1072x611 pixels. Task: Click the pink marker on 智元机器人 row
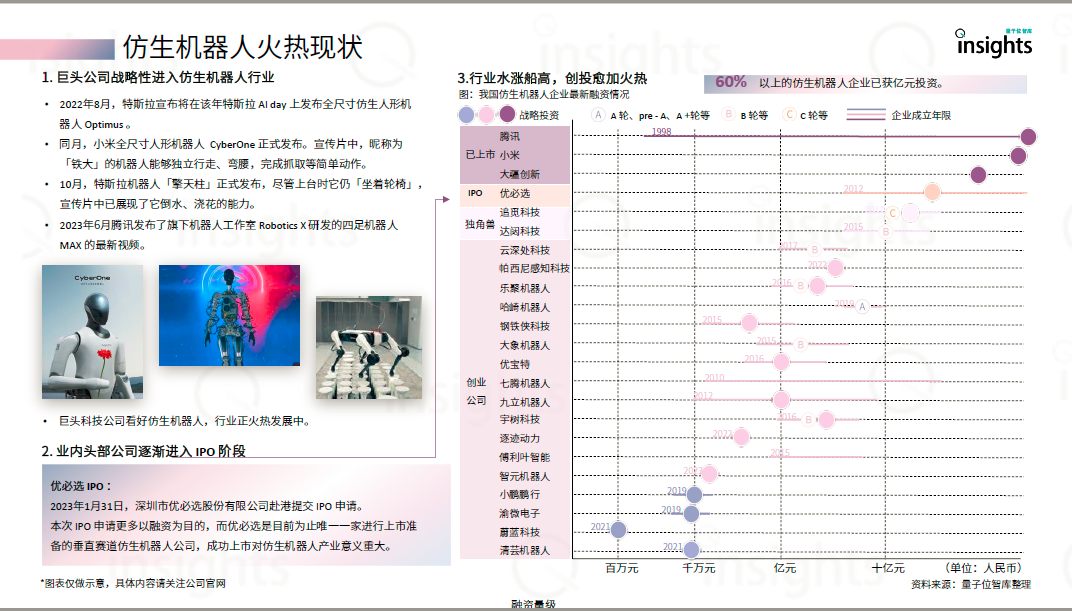pos(709,473)
